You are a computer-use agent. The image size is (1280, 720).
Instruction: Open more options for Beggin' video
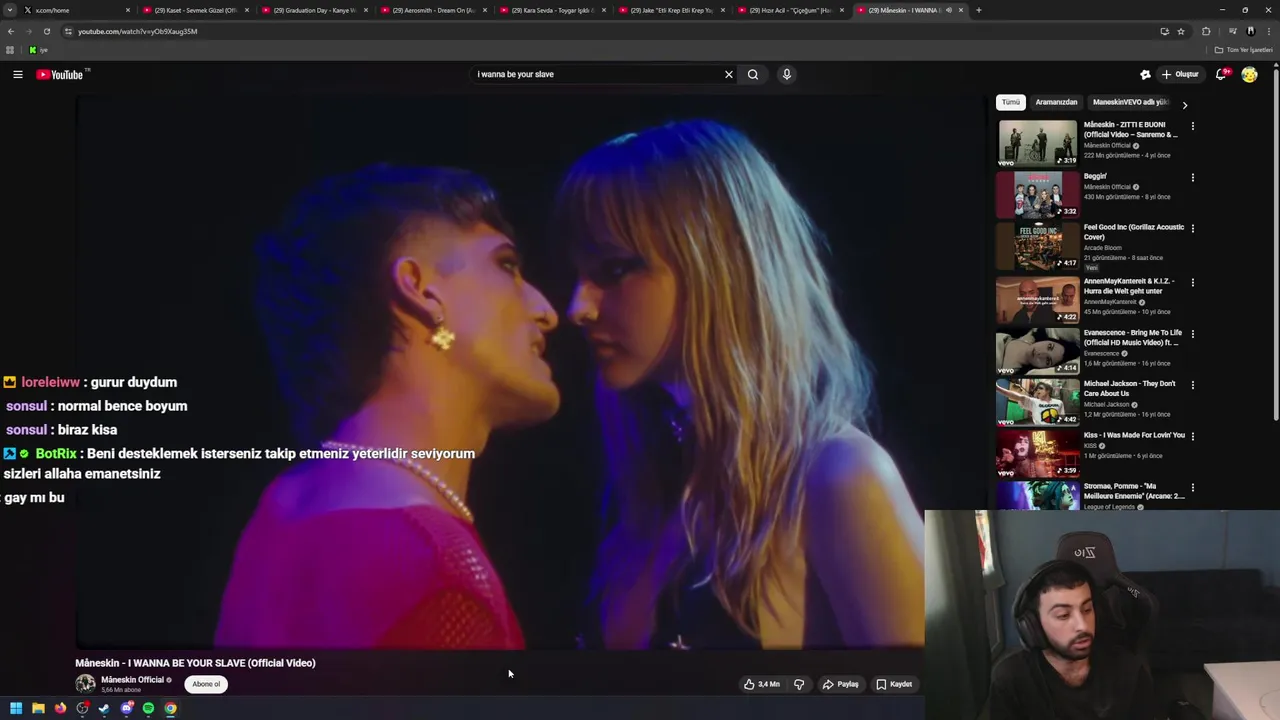click(x=1192, y=178)
